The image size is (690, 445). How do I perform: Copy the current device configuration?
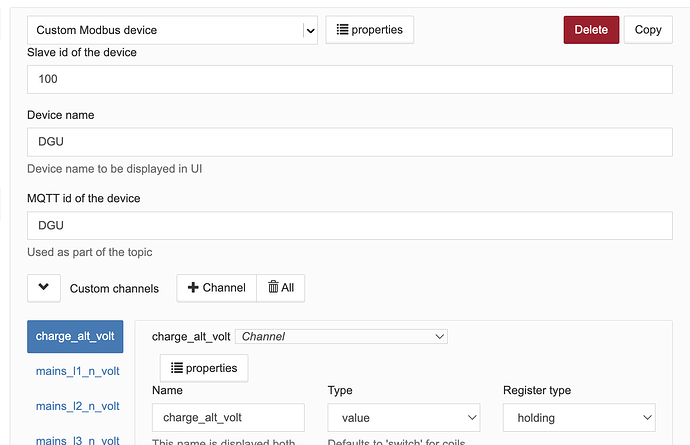point(648,30)
